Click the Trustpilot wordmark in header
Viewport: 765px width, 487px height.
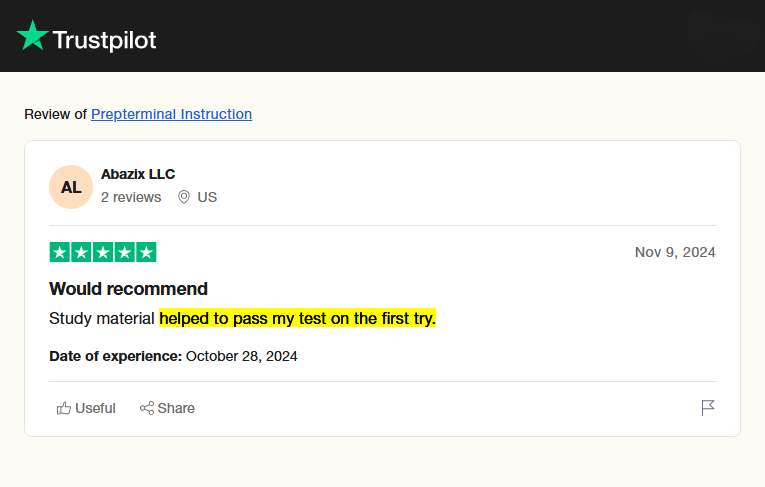(104, 40)
